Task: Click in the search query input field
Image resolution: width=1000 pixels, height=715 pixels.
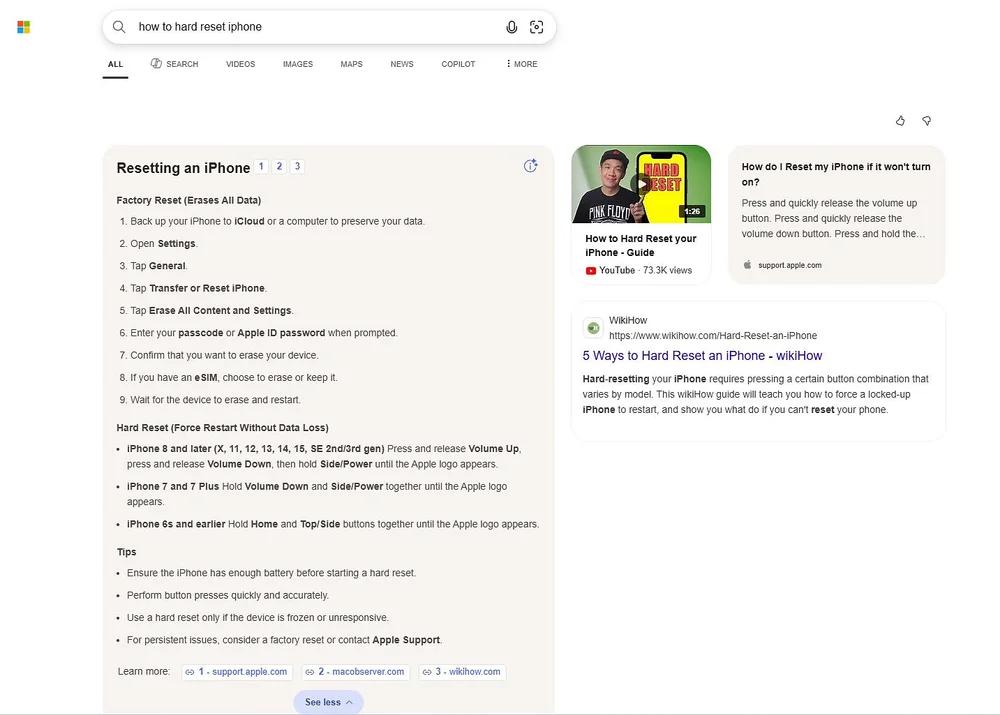Action: click(x=319, y=27)
